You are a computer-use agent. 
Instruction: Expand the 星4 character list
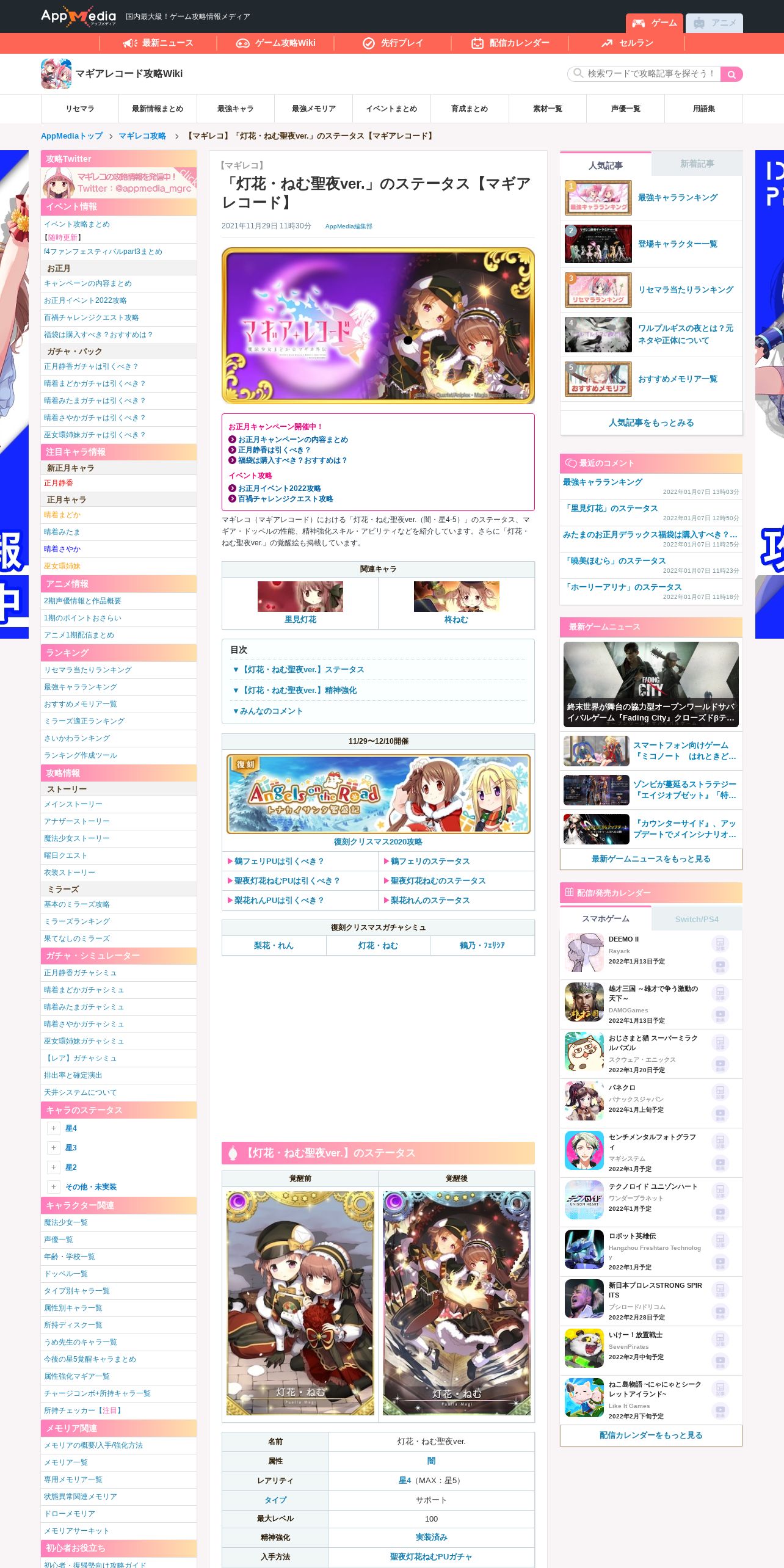[x=54, y=1128]
